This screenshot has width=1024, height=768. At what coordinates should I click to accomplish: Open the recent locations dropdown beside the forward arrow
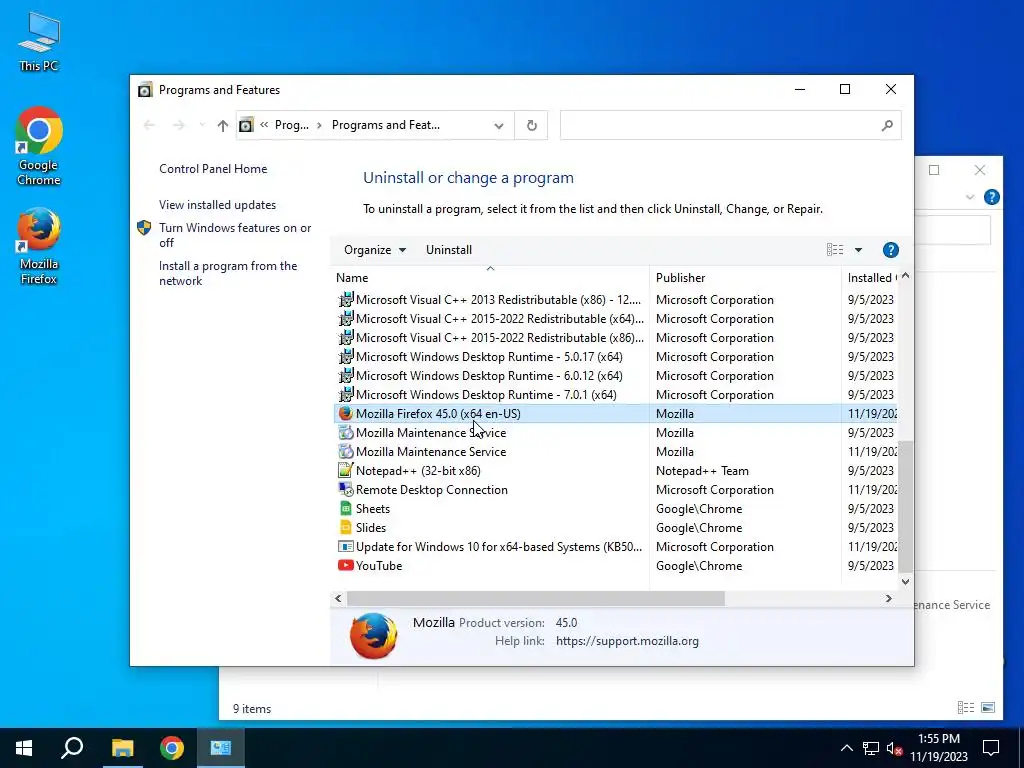[x=202, y=125]
